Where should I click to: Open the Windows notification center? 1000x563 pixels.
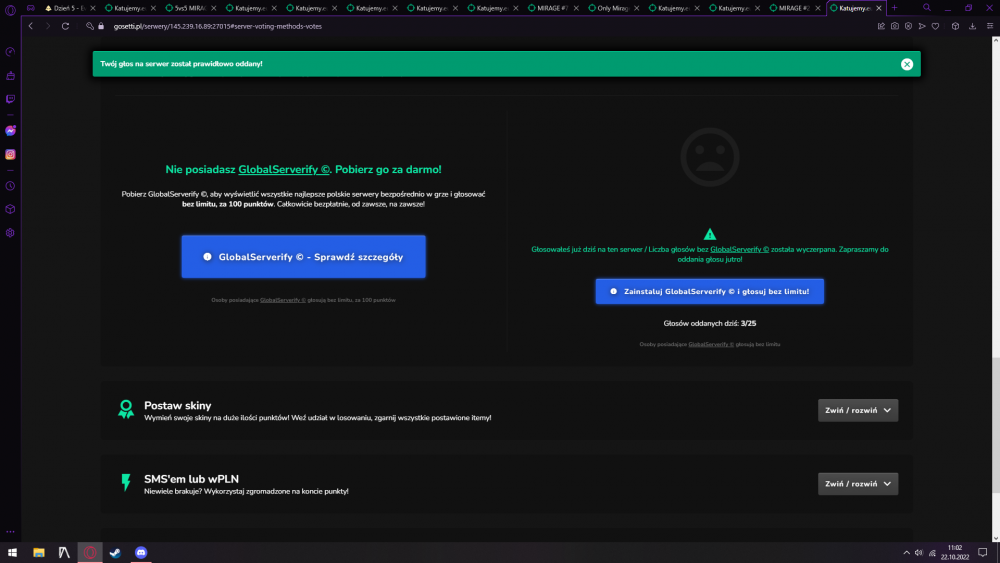tap(983, 552)
